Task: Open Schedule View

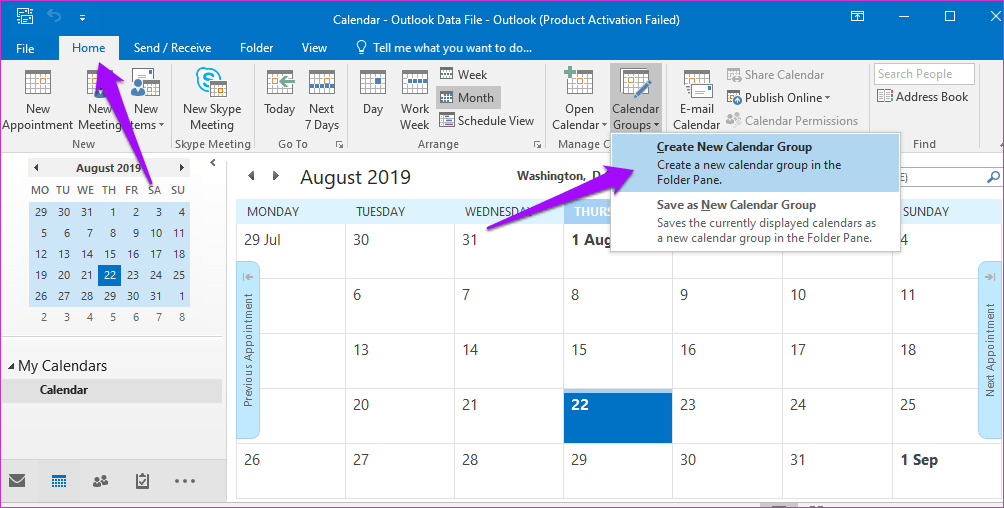Action: (487, 120)
